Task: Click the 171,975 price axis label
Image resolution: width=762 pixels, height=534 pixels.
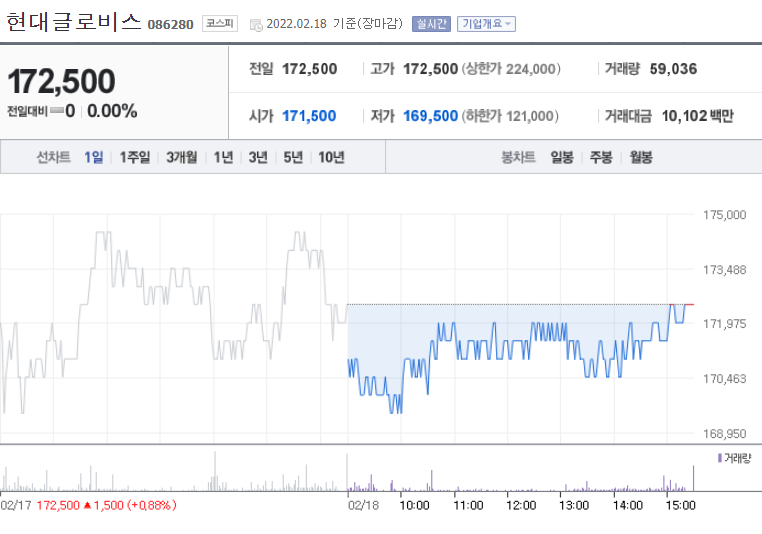Action: click(725, 324)
